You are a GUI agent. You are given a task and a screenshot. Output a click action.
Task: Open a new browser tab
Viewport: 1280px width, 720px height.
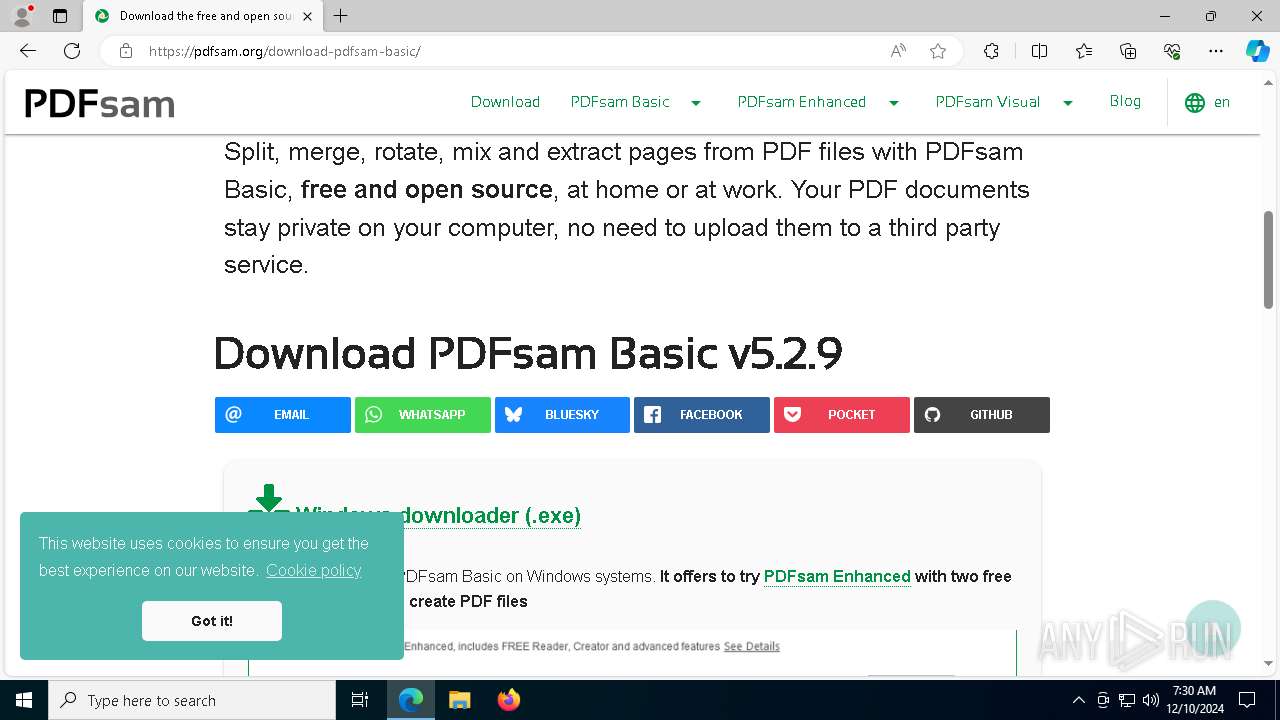click(341, 16)
